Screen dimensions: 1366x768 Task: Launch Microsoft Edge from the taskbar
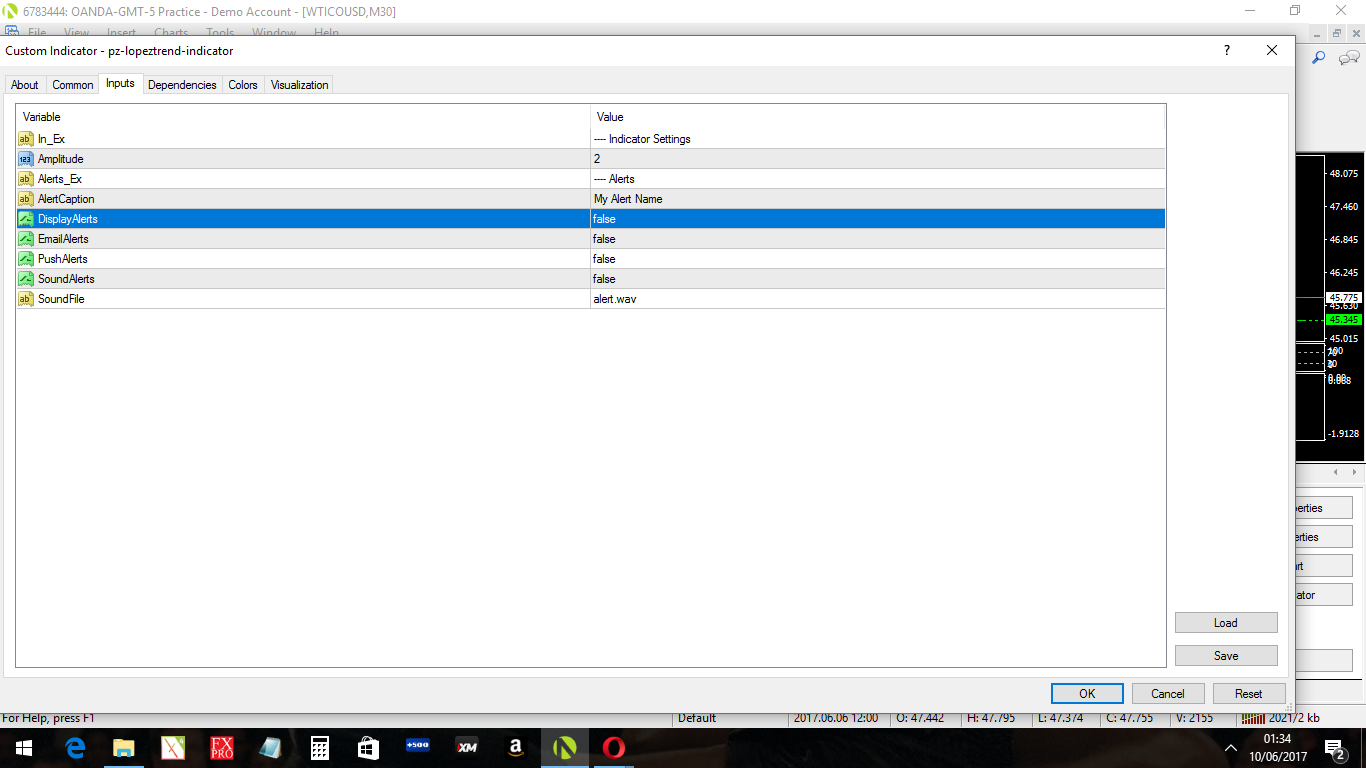click(75, 748)
